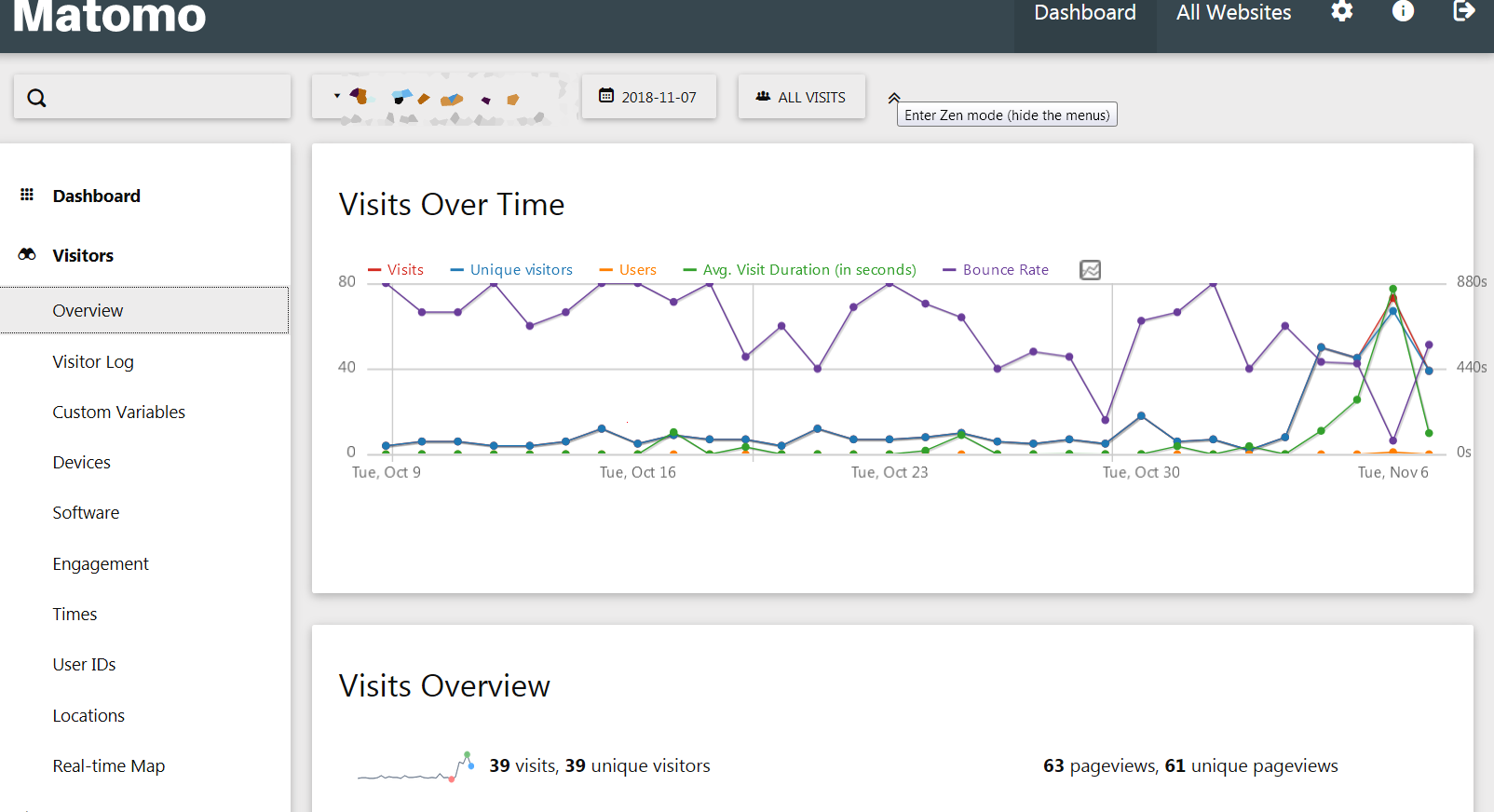Open the Real-time Map page
This screenshot has height=812, width=1494.
(109, 766)
